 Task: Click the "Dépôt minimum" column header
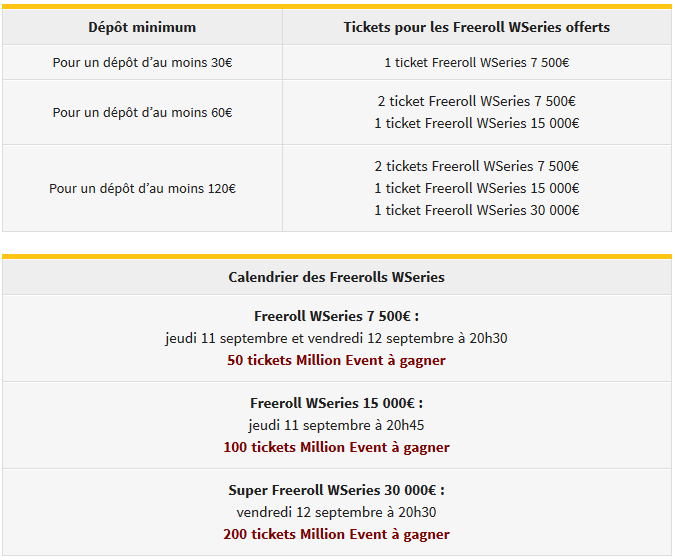[x=142, y=27]
